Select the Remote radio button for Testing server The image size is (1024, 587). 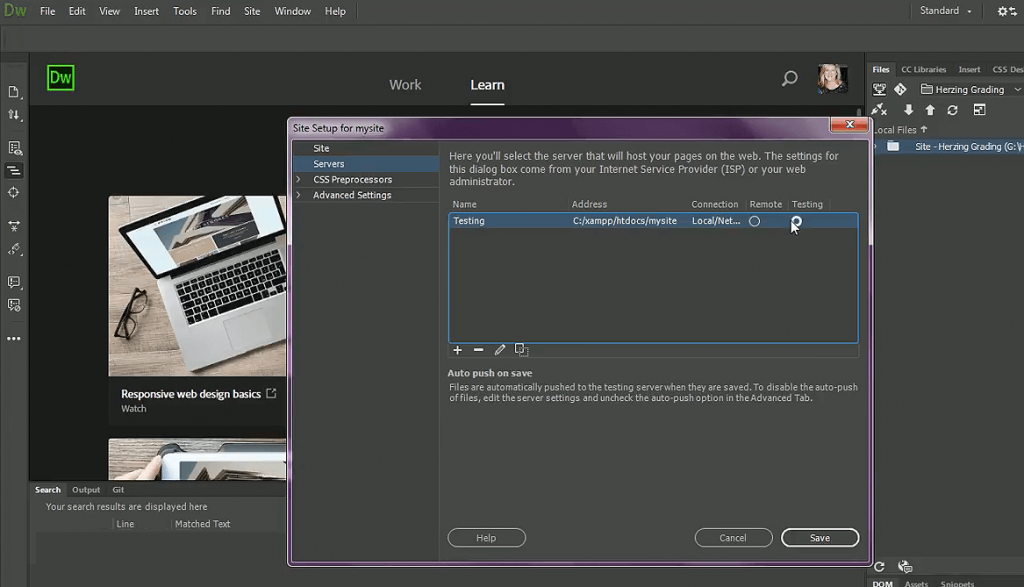[754, 221]
